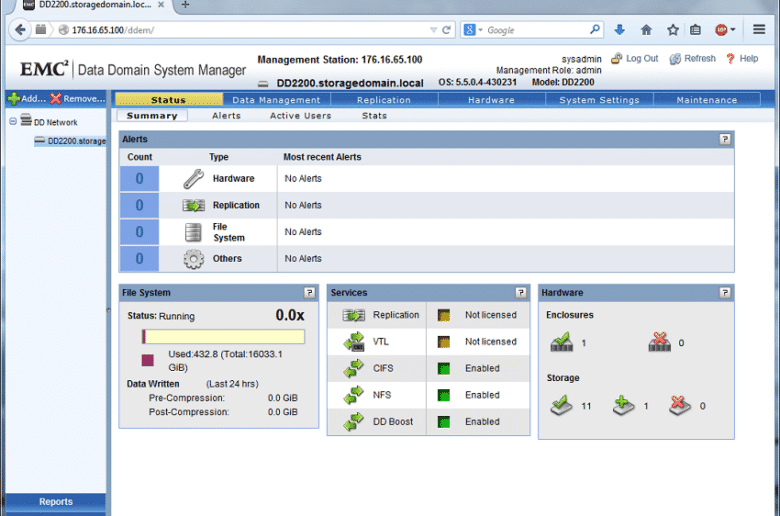
Task: Open the browser hamburger menu
Action: click(x=759, y=29)
